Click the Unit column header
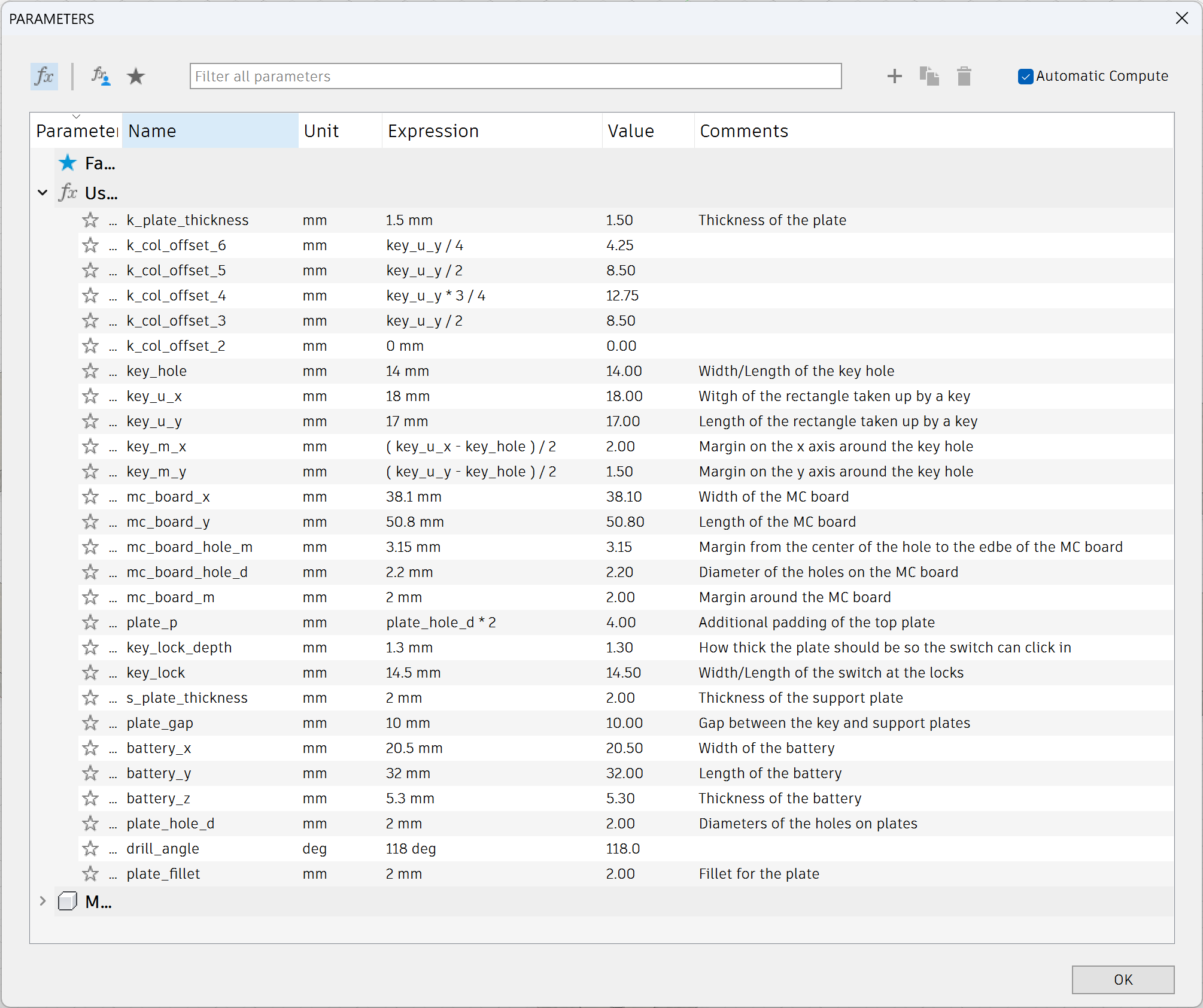Viewport: 1203px width, 1008px height. pos(340,130)
